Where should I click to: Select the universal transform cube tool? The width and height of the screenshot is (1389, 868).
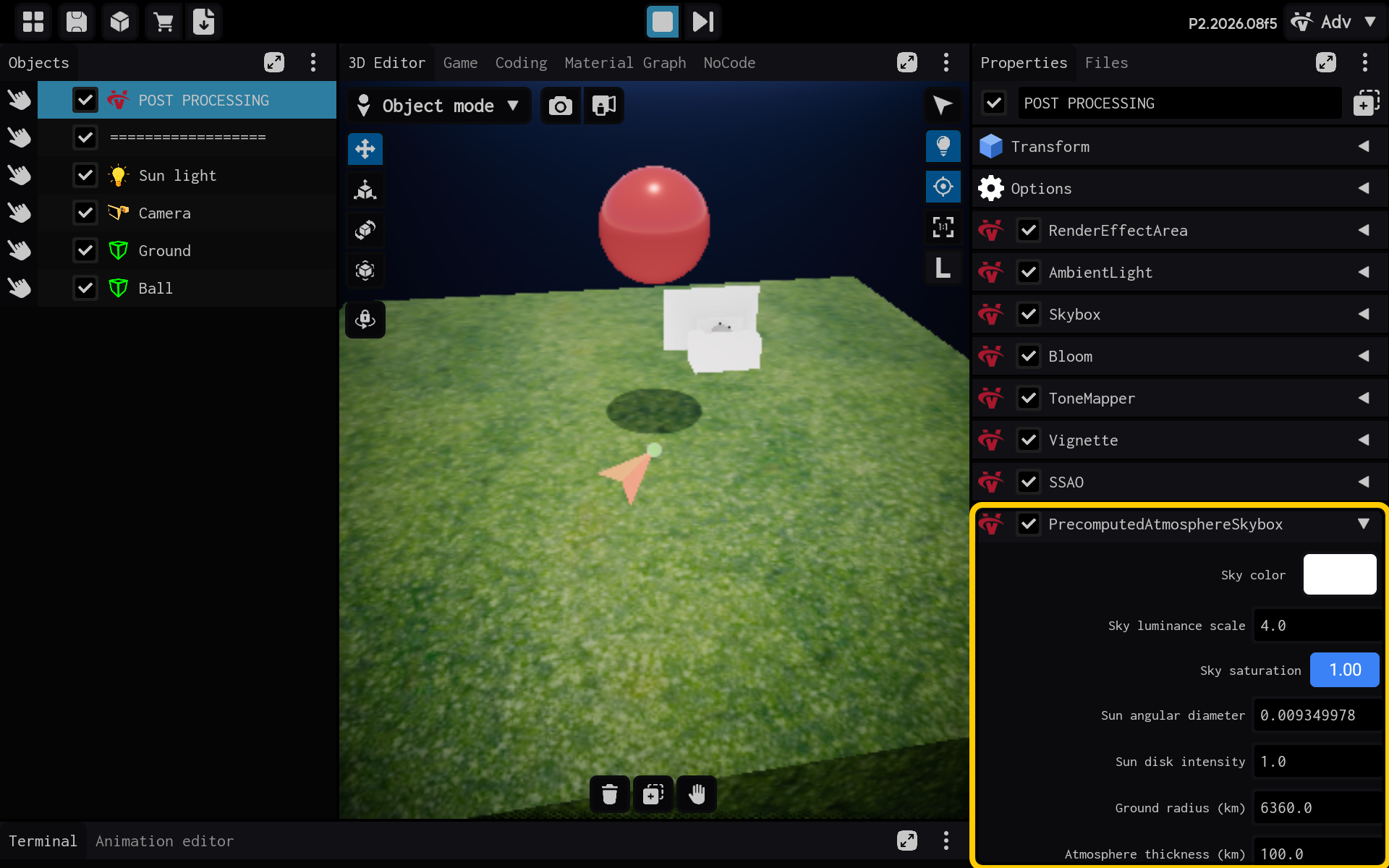pos(365,271)
